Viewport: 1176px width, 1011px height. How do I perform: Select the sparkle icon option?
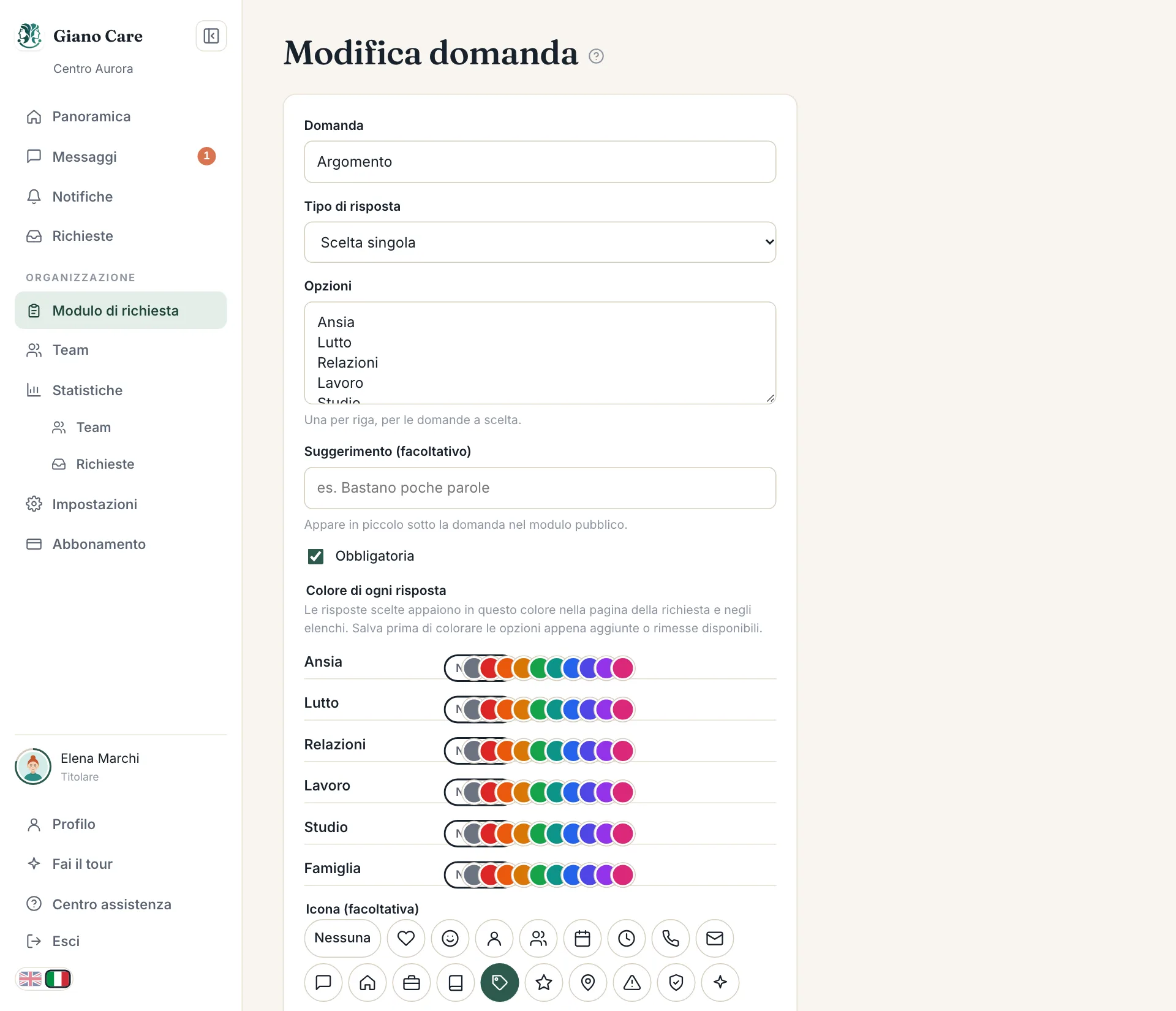pyautogui.click(x=720, y=982)
